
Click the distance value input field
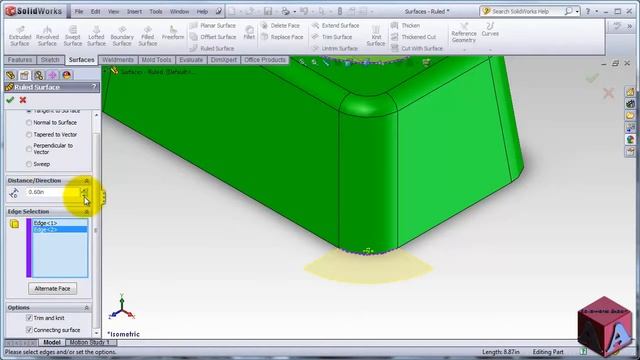tap(53, 192)
